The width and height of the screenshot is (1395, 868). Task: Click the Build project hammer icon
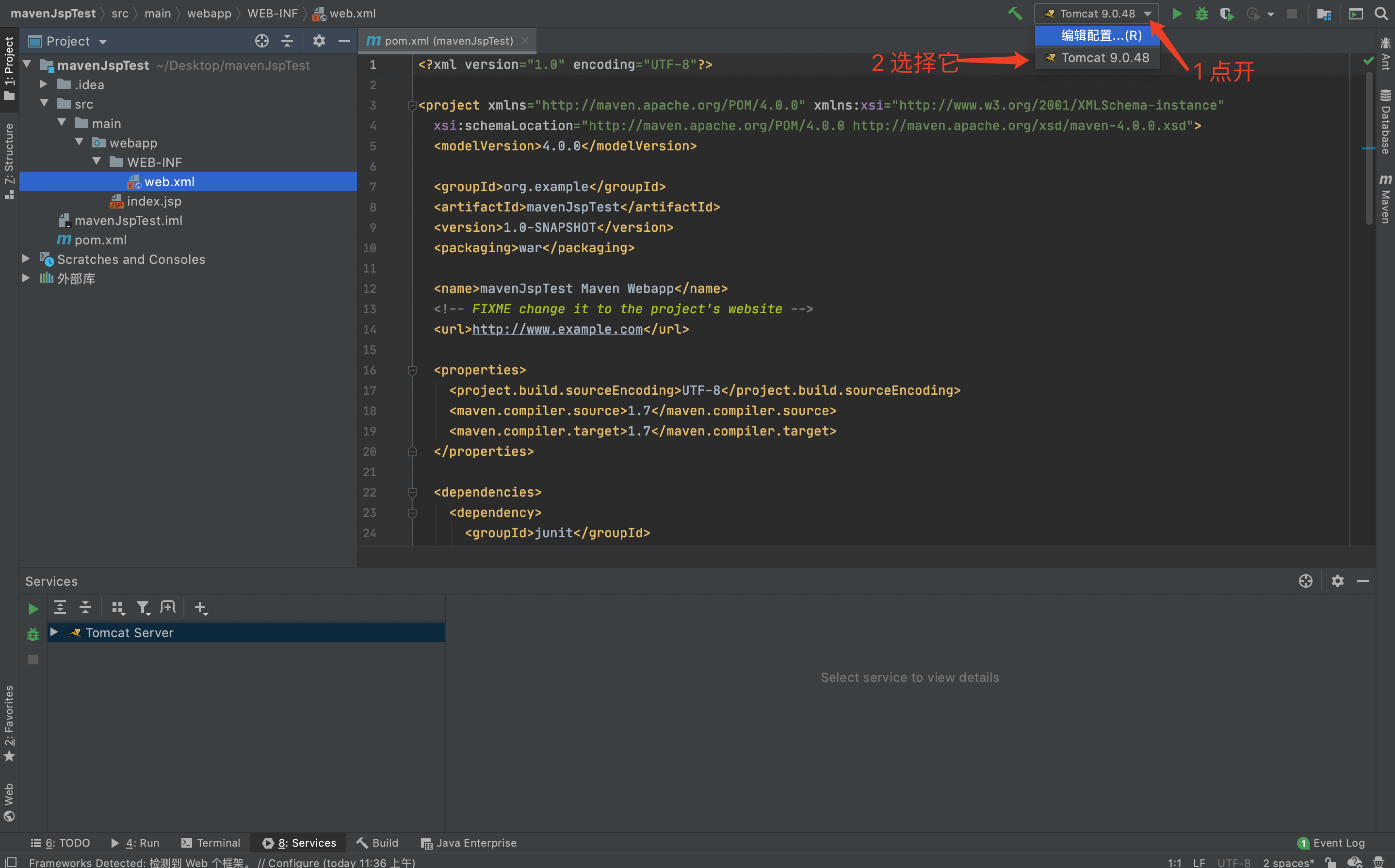click(1015, 13)
